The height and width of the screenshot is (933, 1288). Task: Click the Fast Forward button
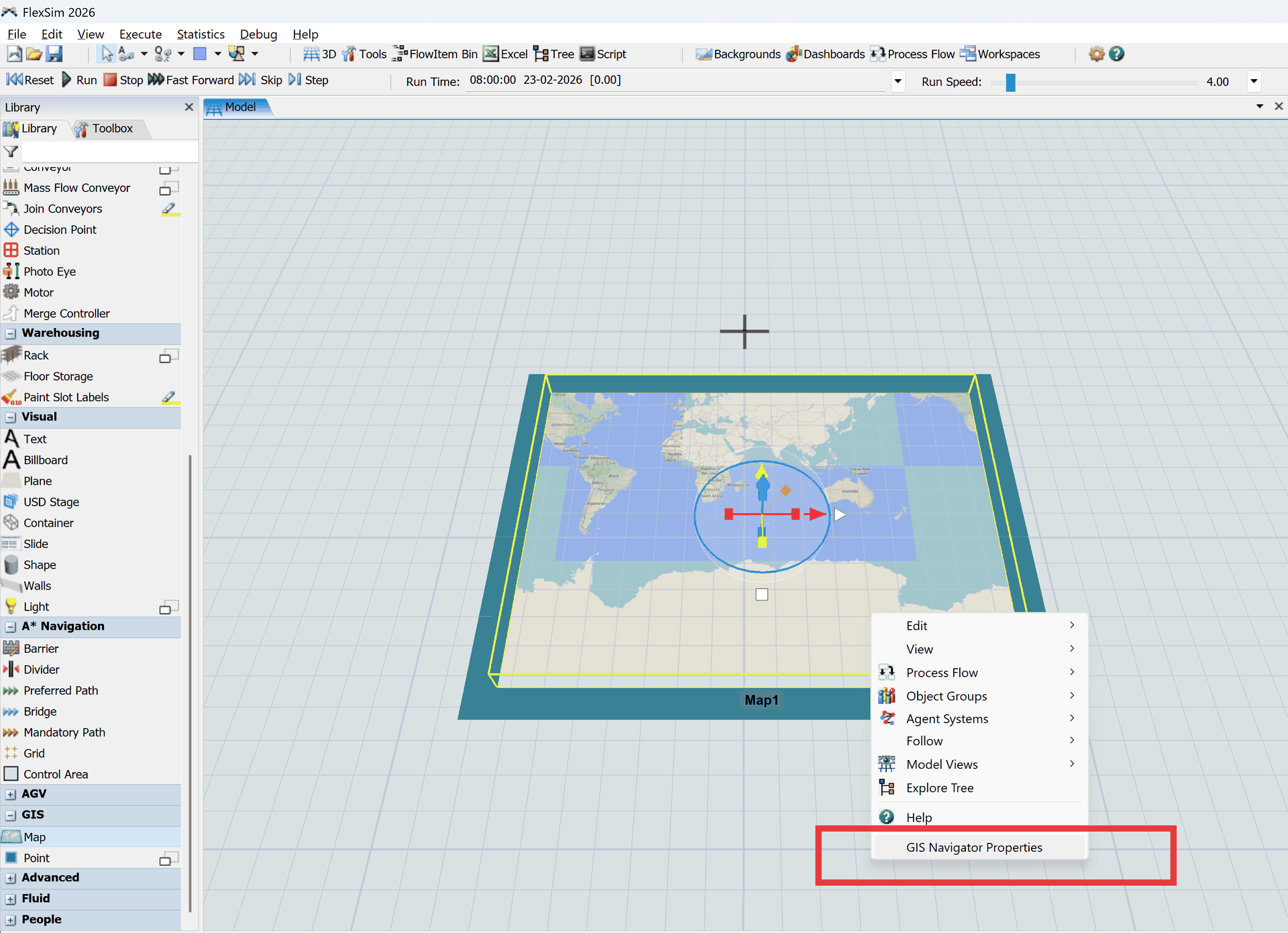click(191, 80)
